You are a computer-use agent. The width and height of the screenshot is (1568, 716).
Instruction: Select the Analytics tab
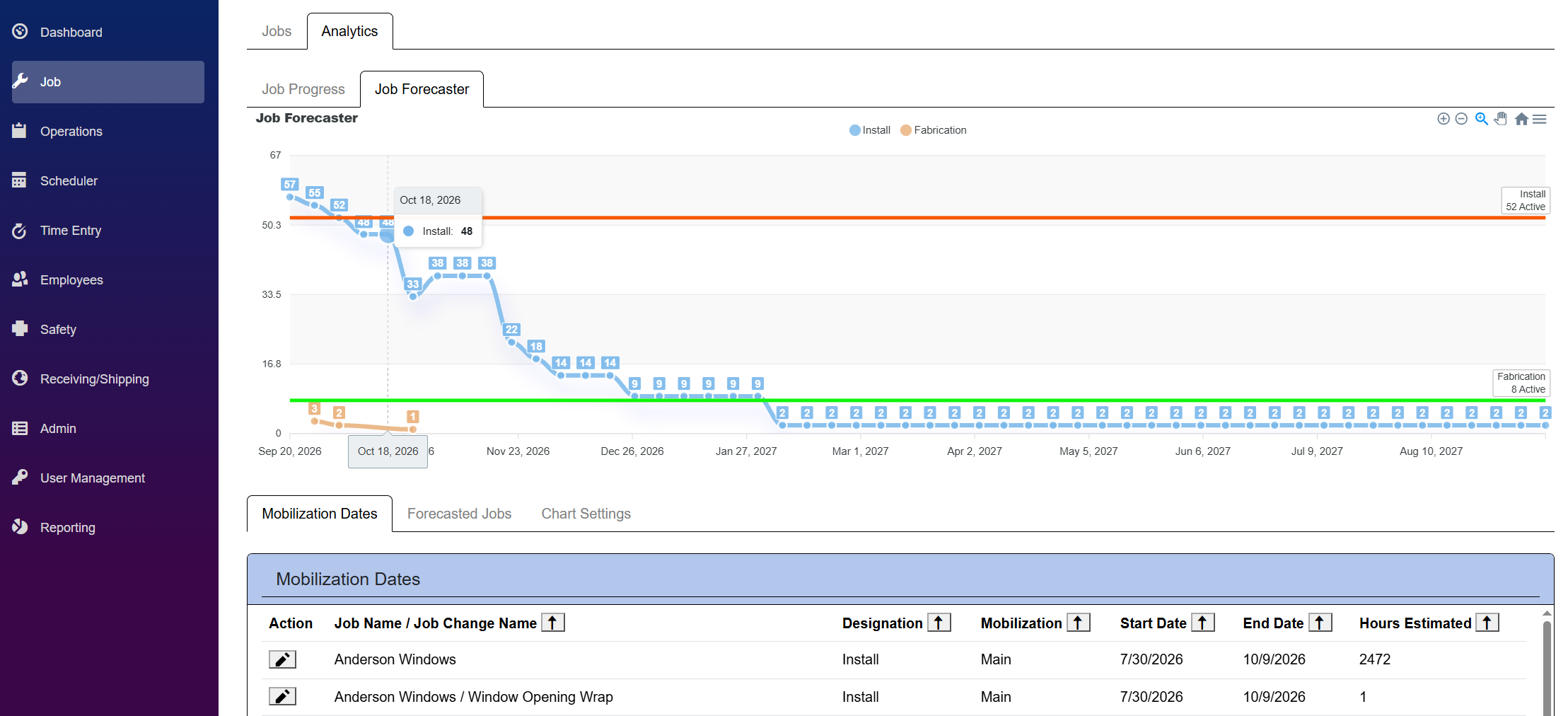click(x=349, y=31)
